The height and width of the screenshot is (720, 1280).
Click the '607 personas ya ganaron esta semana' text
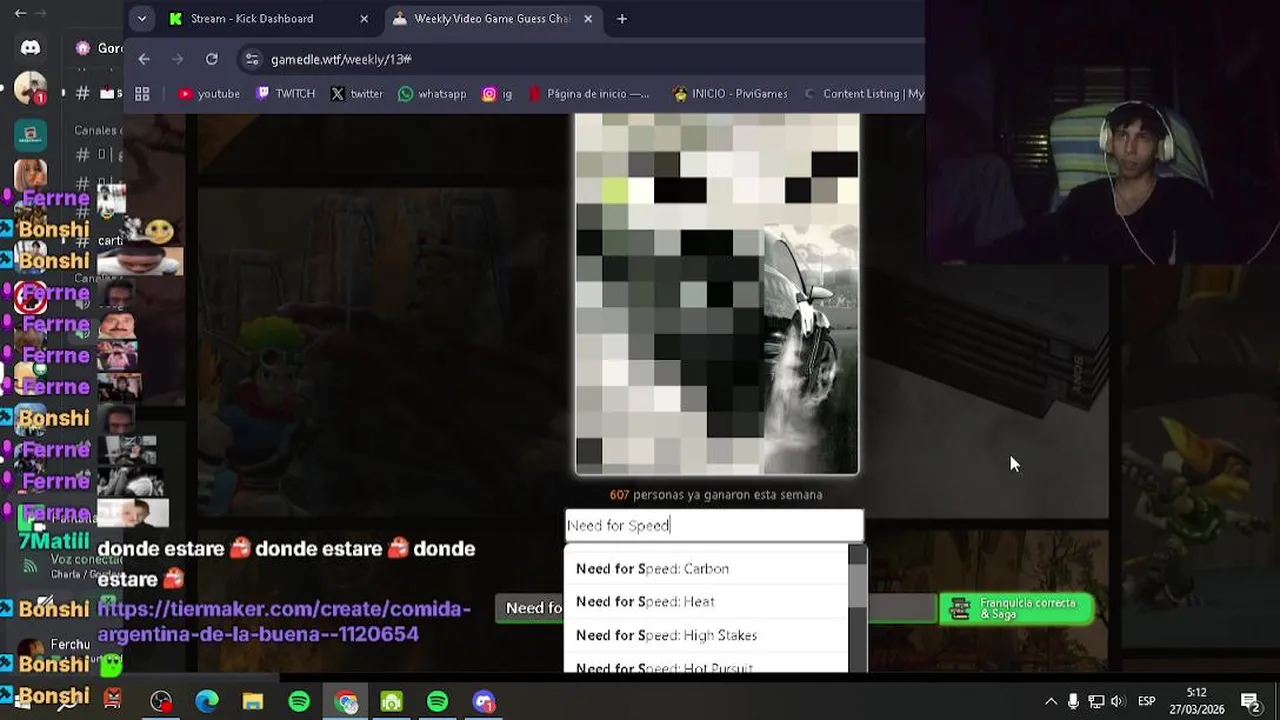[716, 495]
